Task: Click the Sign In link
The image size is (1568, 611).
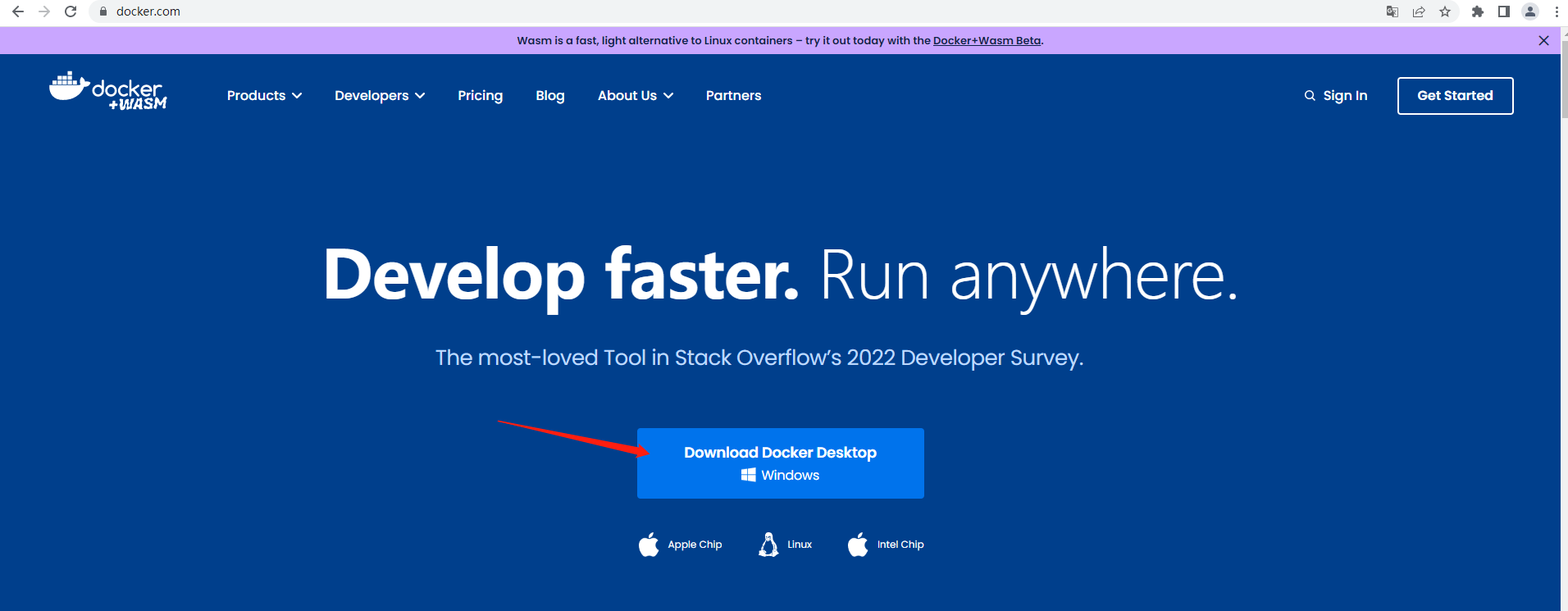Action: 1345,96
